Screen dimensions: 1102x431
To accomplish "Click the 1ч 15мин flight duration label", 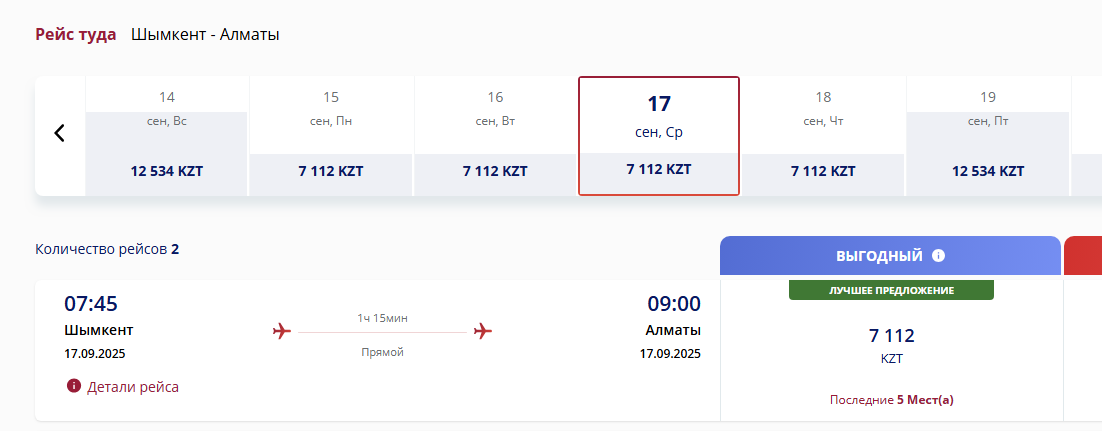I will tap(382, 319).
